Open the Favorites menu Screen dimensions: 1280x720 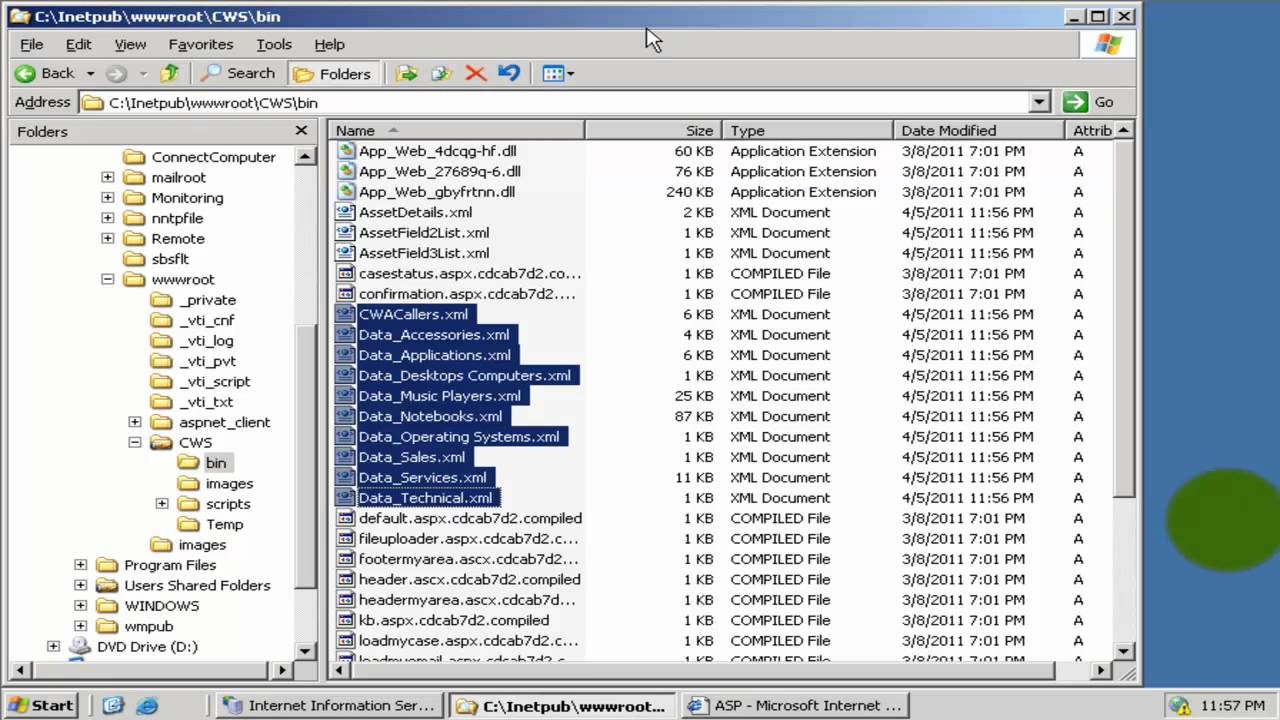pos(201,44)
